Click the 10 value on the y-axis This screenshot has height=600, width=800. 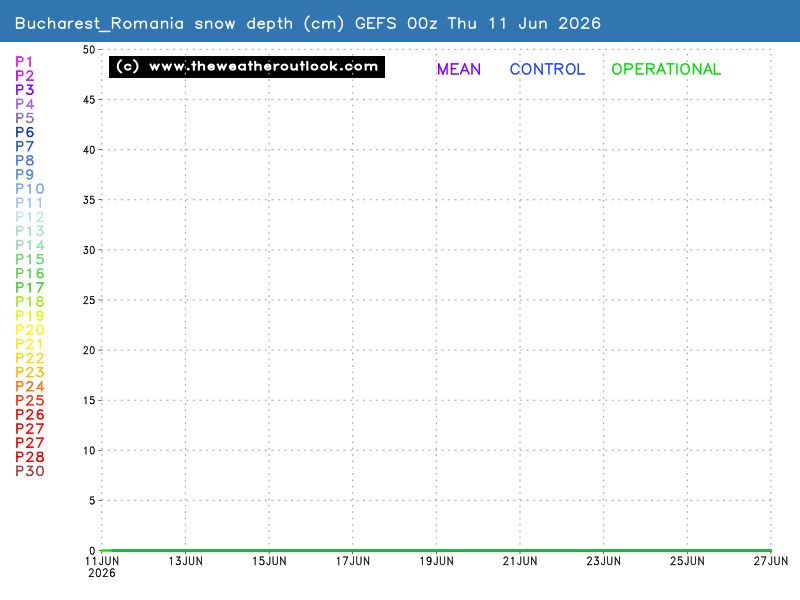pyautogui.click(x=89, y=451)
